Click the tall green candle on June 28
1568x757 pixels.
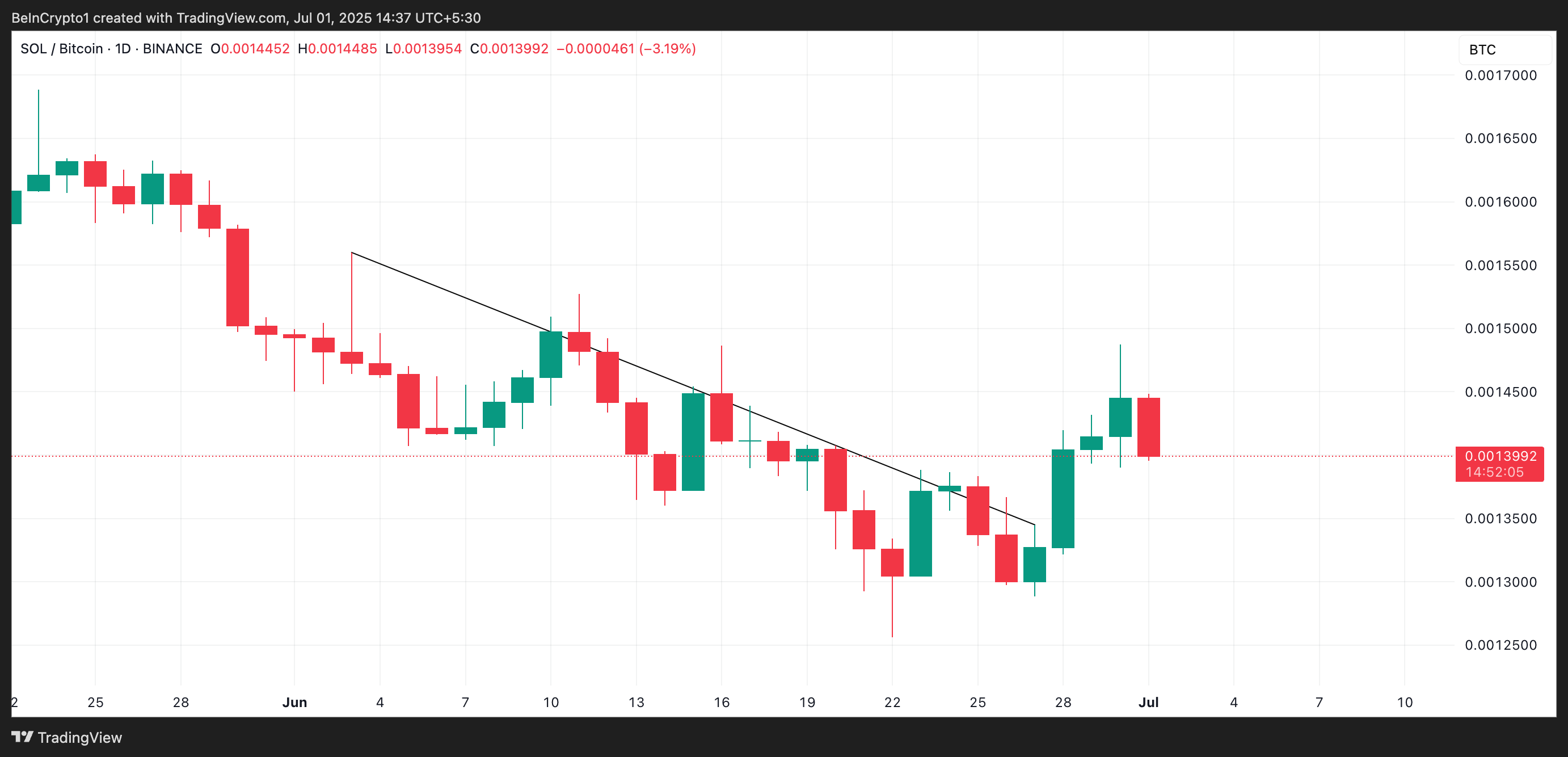click(x=1063, y=498)
